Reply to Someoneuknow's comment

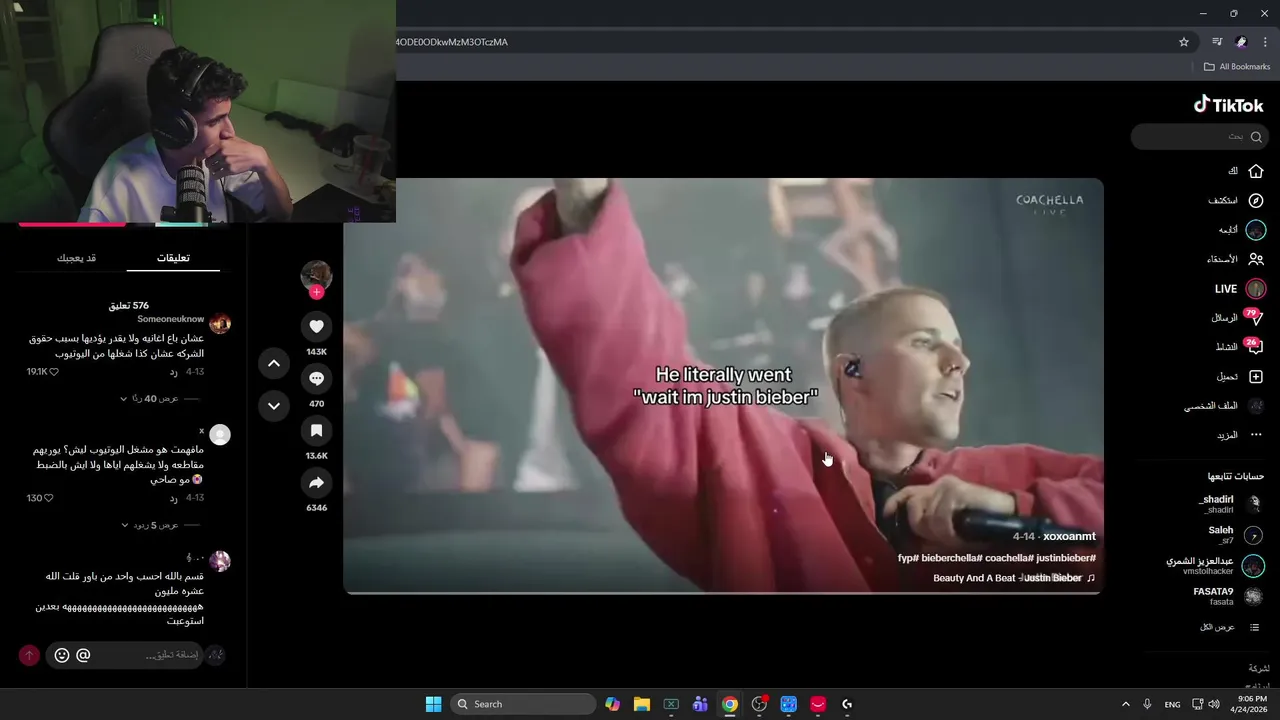(173, 372)
